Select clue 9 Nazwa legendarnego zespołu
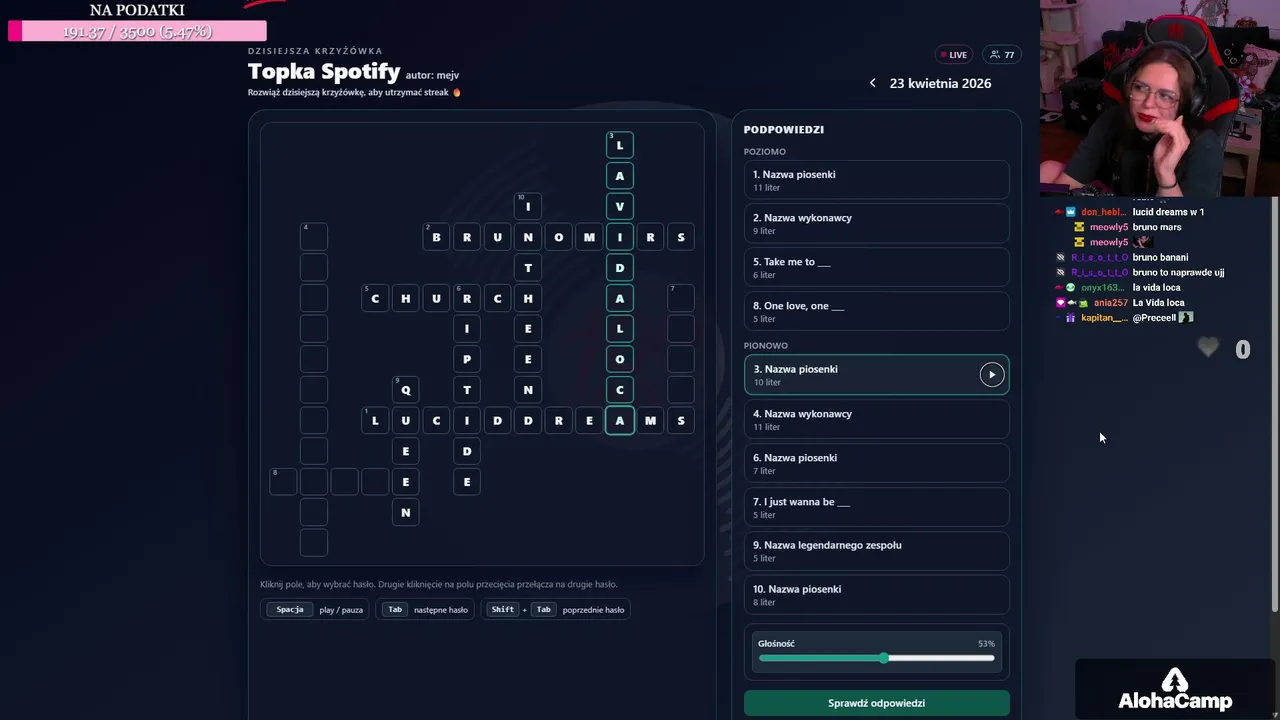The width and height of the screenshot is (1280, 720). point(876,551)
